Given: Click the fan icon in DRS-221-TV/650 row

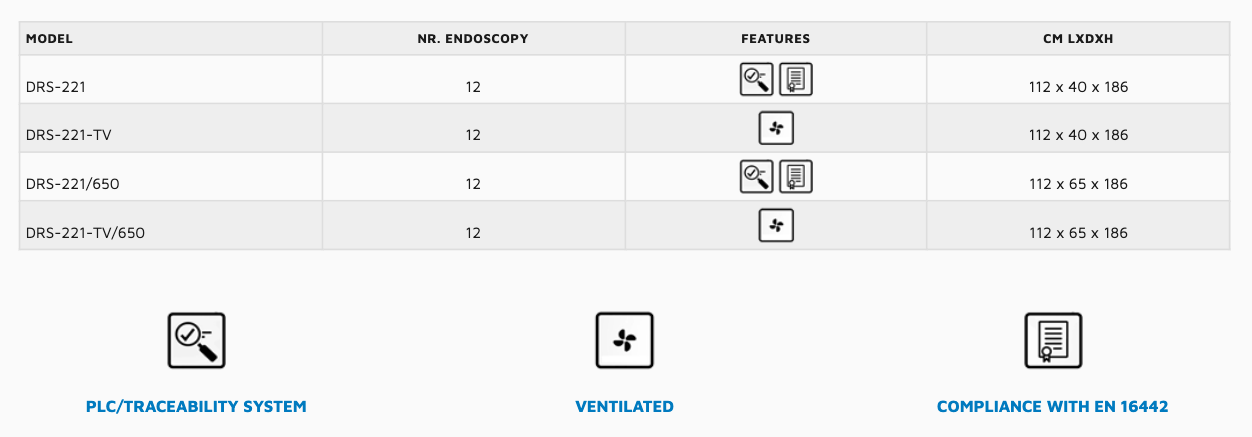Looking at the screenshot, I should coord(776,225).
